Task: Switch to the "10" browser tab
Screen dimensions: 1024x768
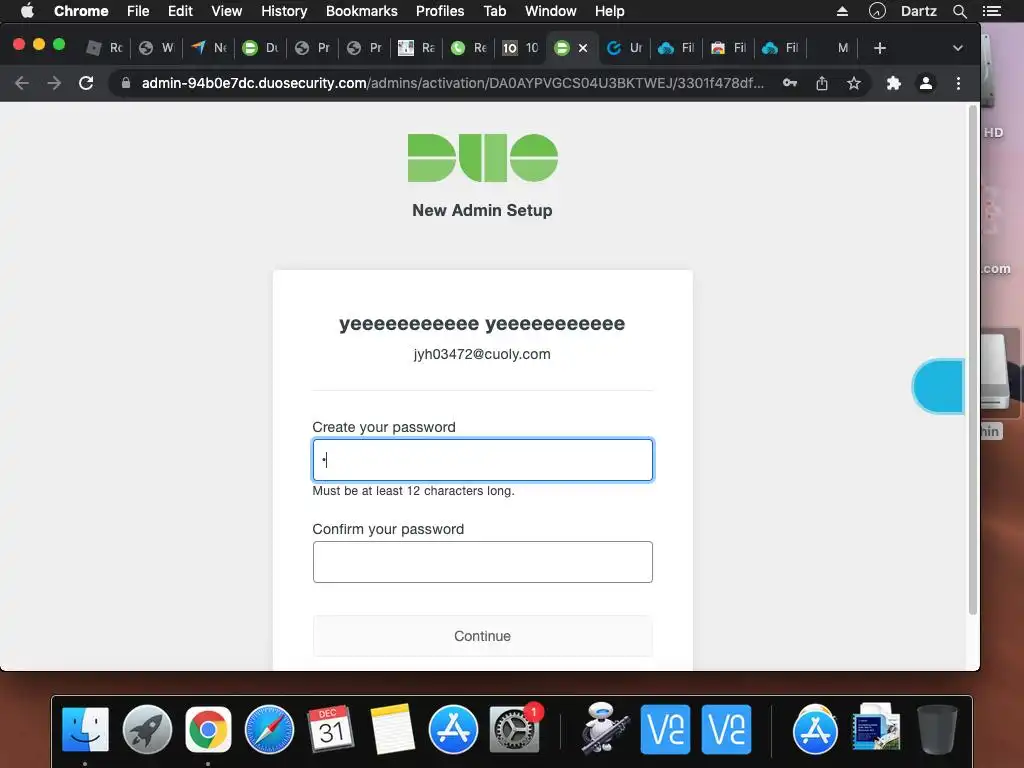Action: (x=520, y=48)
